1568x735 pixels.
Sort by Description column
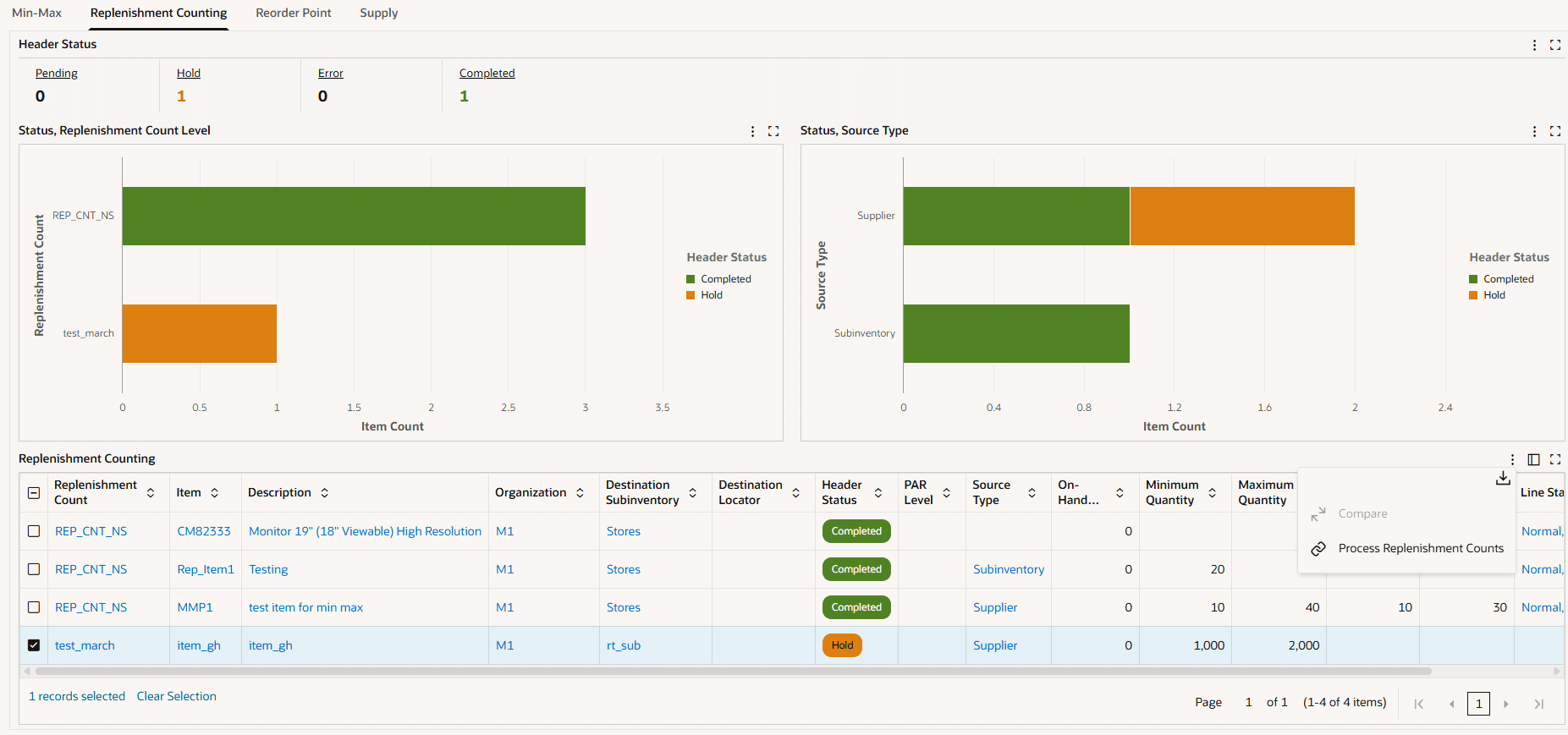pos(325,492)
